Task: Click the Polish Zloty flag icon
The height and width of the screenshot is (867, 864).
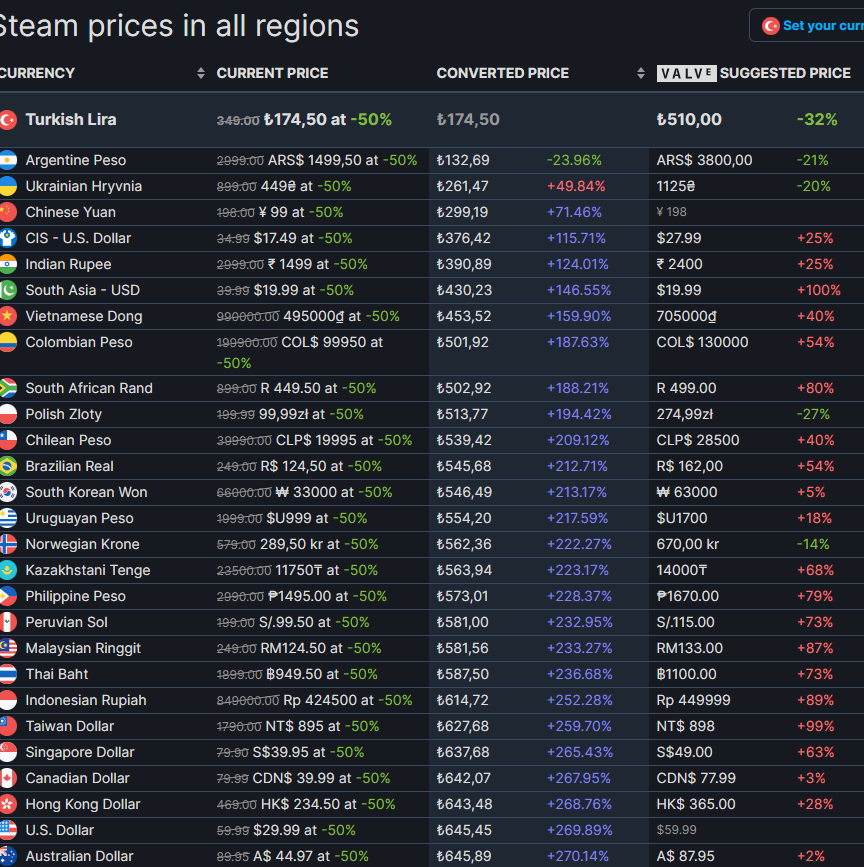Action: pos(8,414)
